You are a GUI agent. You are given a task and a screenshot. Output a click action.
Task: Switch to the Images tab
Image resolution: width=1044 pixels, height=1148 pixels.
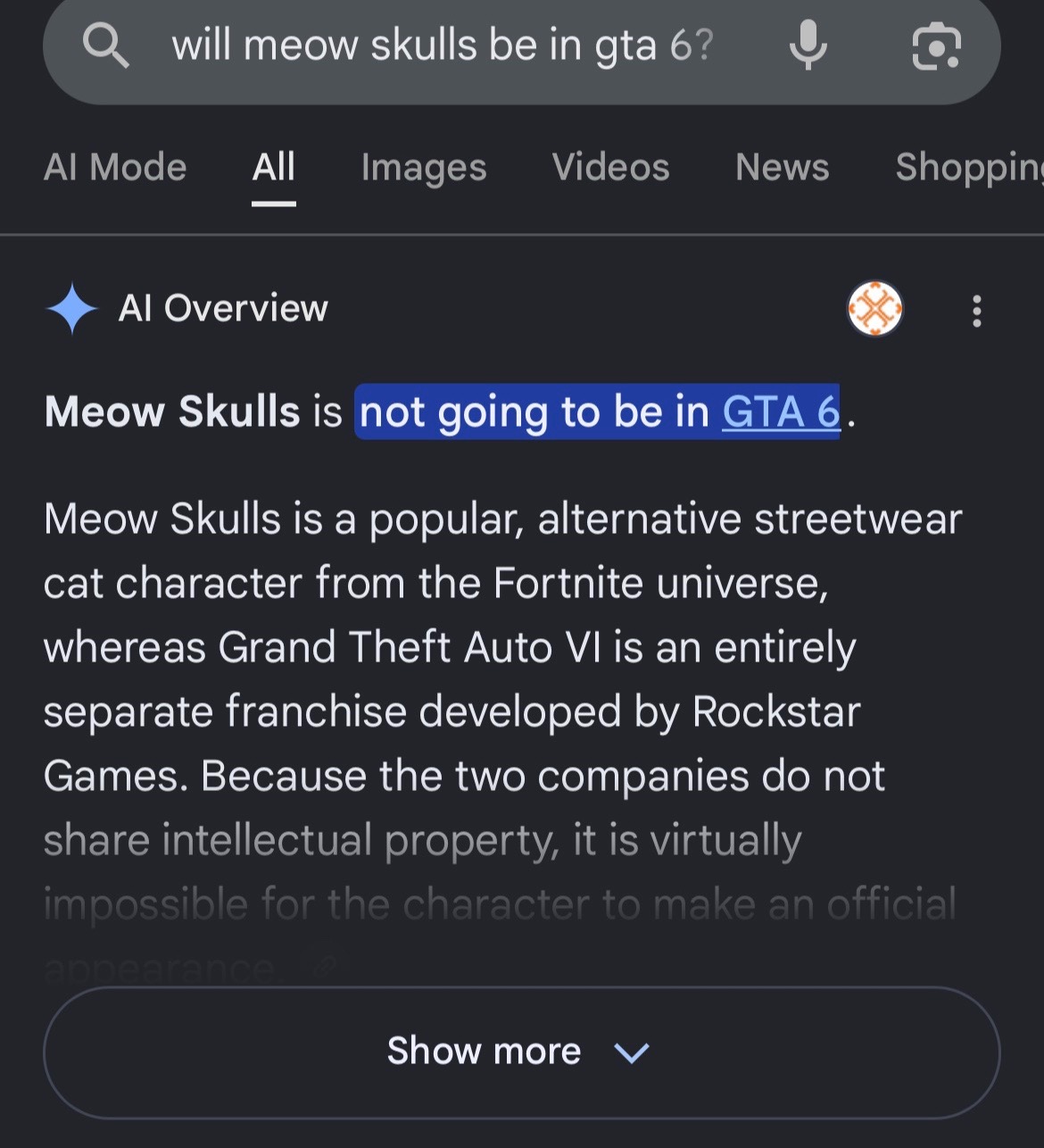point(424,168)
